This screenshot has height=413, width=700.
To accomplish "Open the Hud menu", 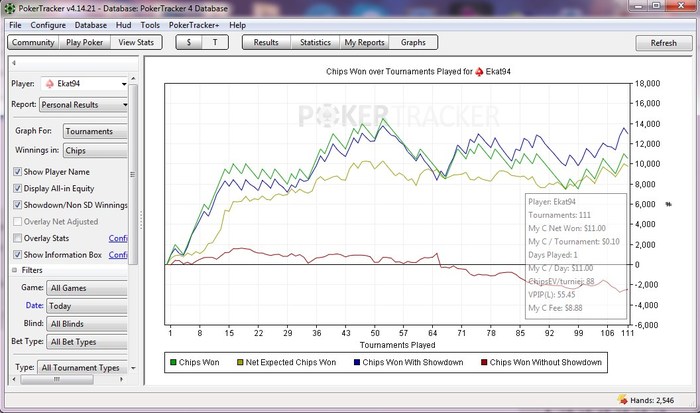I will coord(124,25).
